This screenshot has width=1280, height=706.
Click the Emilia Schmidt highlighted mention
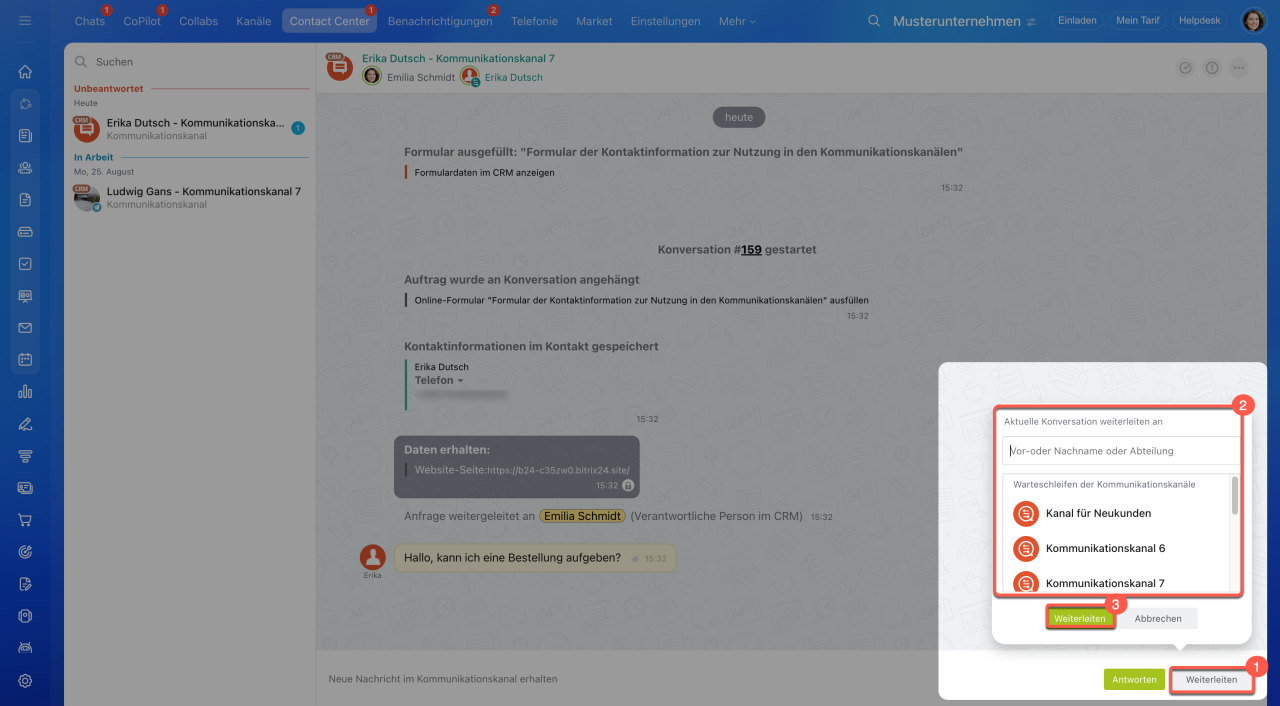click(582, 516)
